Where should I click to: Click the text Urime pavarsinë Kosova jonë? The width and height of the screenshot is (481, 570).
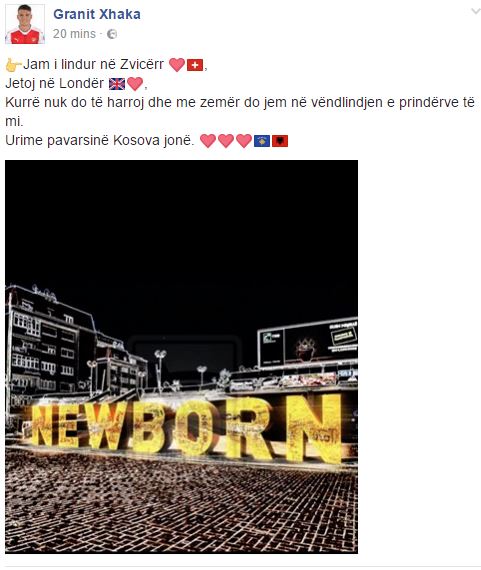click(x=100, y=140)
